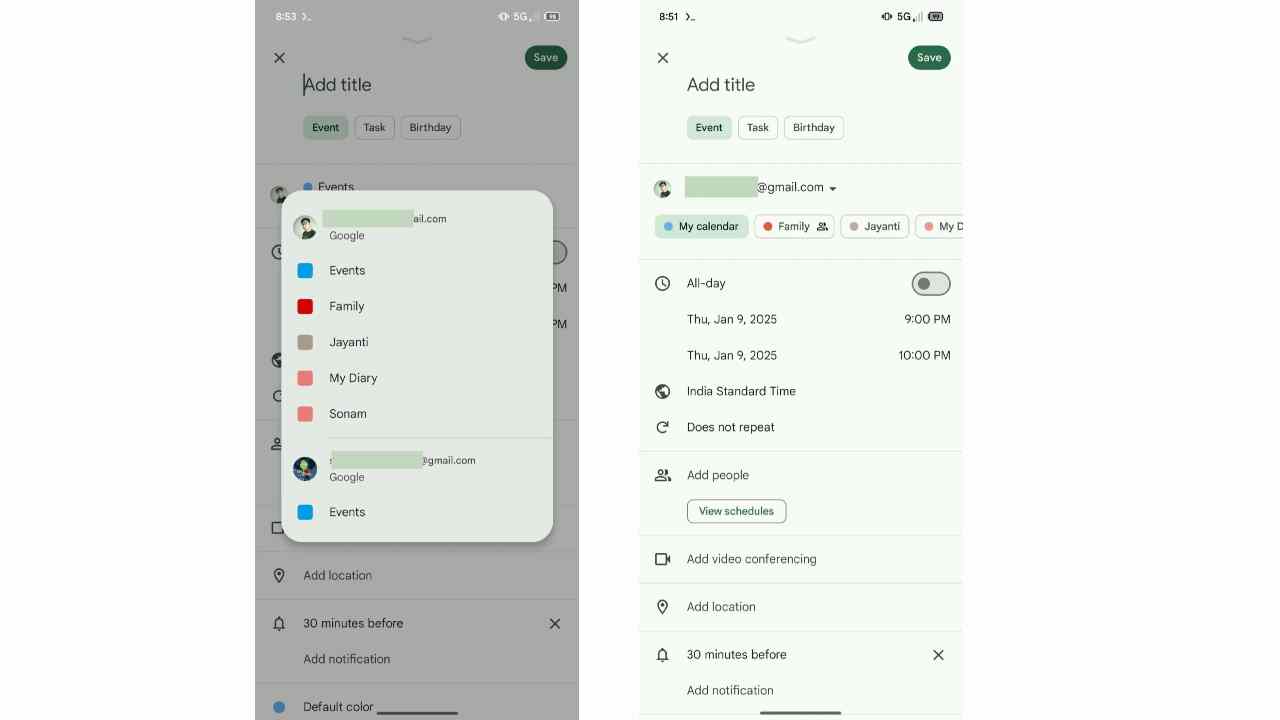The image size is (1280, 720).
Task: Switch to Birthday tab in right screen
Action: tap(814, 127)
